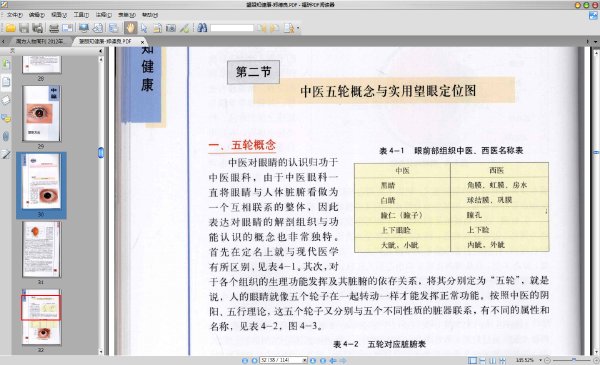This screenshot has width=600, height=365.
Task: Click the binoculars Find icon
Action: [x=202, y=28]
